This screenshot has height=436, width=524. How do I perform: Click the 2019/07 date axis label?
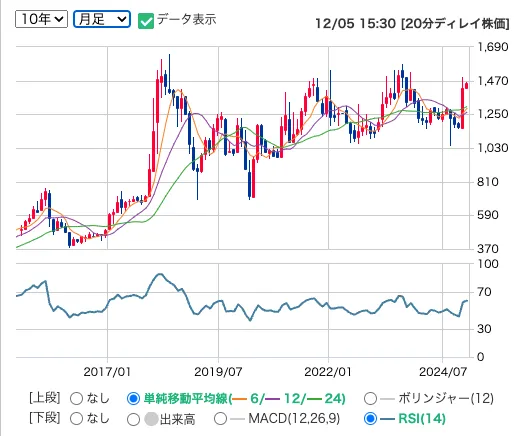(x=218, y=372)
